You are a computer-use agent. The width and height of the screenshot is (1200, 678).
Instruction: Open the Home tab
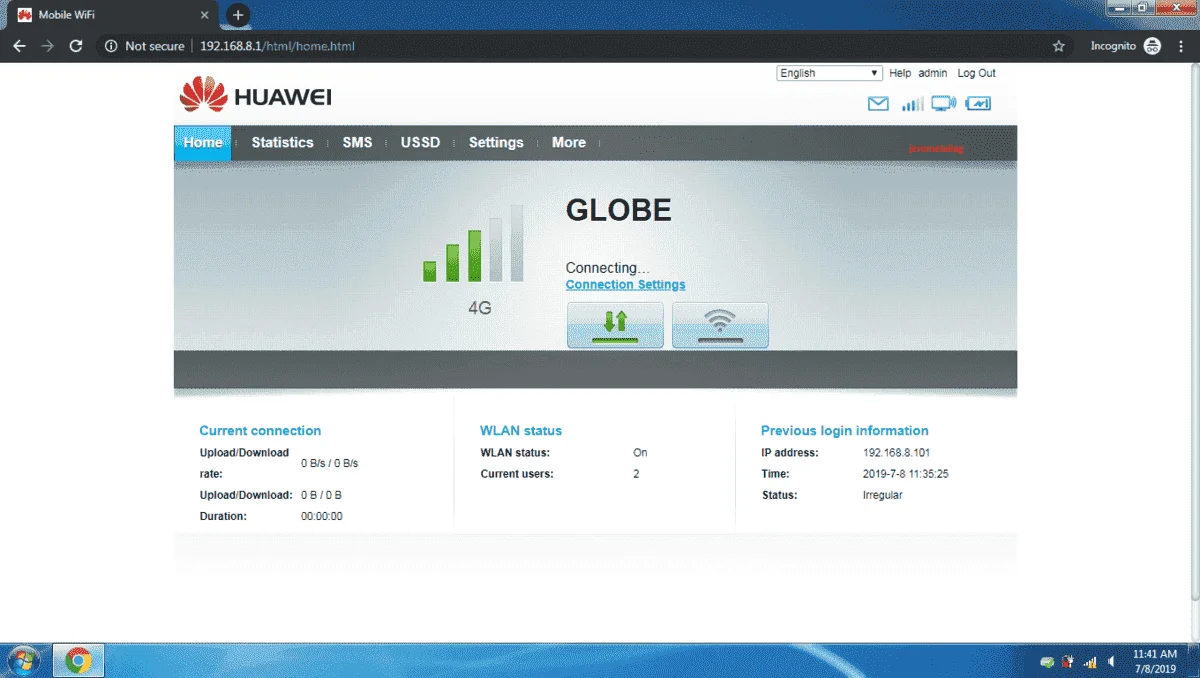pyautogui.click(x=203, y=142)
